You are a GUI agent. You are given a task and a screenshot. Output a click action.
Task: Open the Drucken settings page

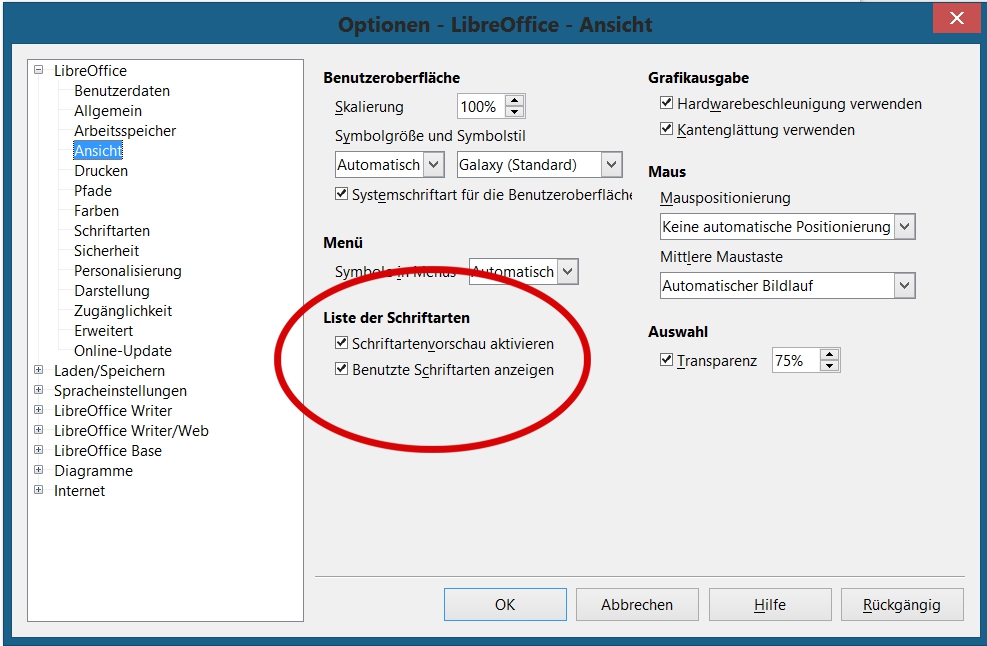(101, 171)
